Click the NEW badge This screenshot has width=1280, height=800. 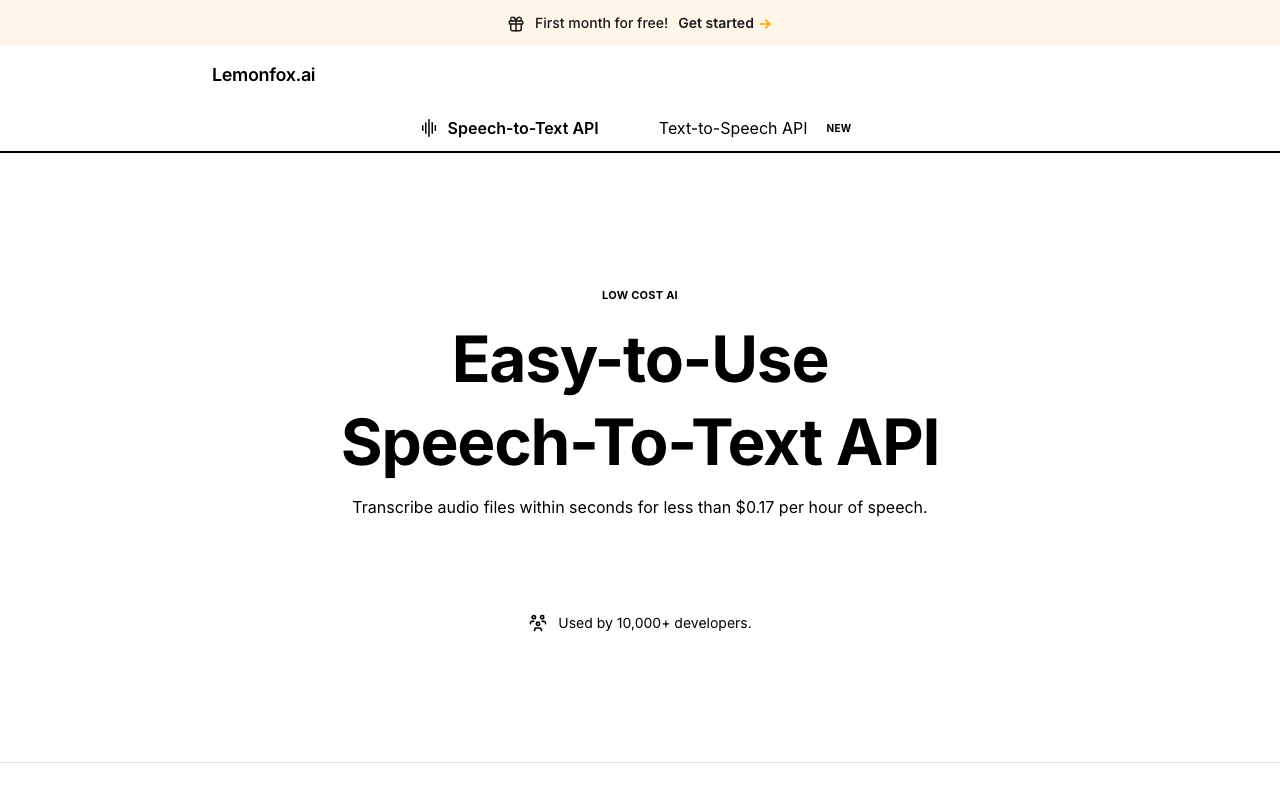(838, 128)
